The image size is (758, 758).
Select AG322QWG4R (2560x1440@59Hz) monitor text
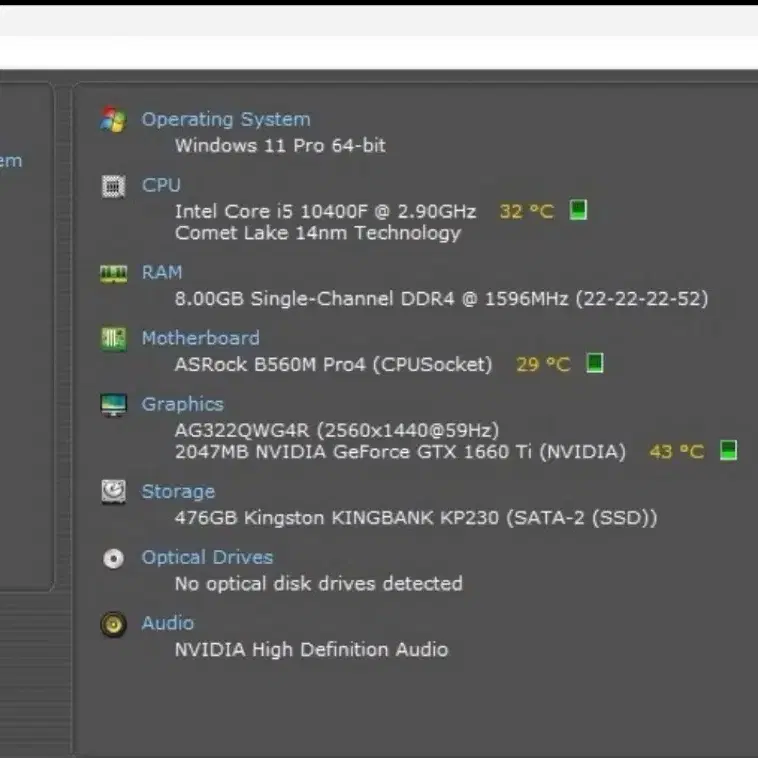tap(336, 430)
